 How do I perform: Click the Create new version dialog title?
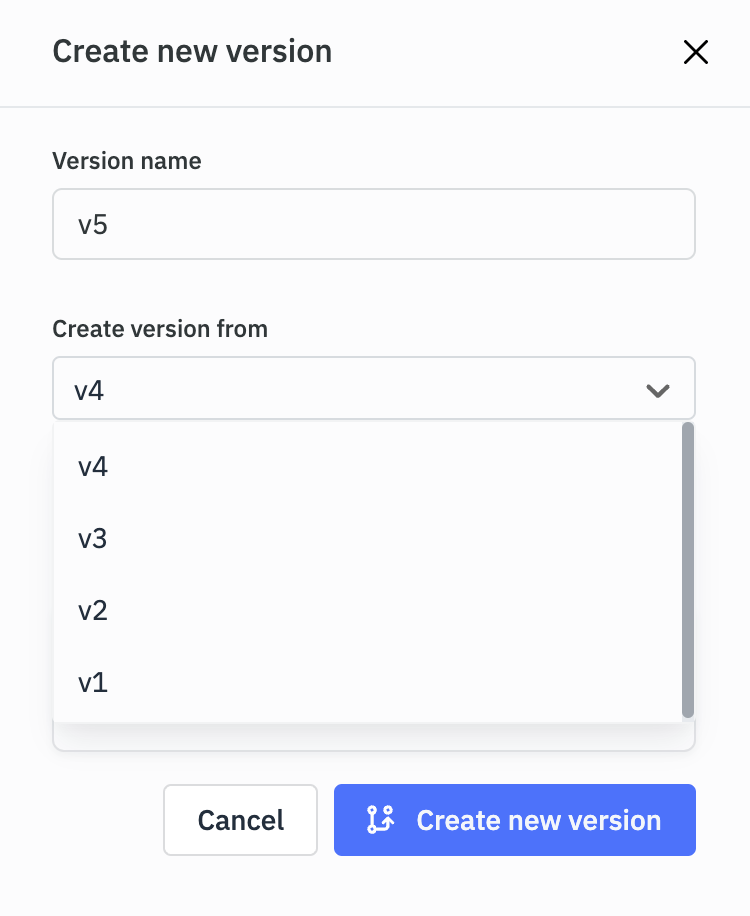(x=192, y=52)
